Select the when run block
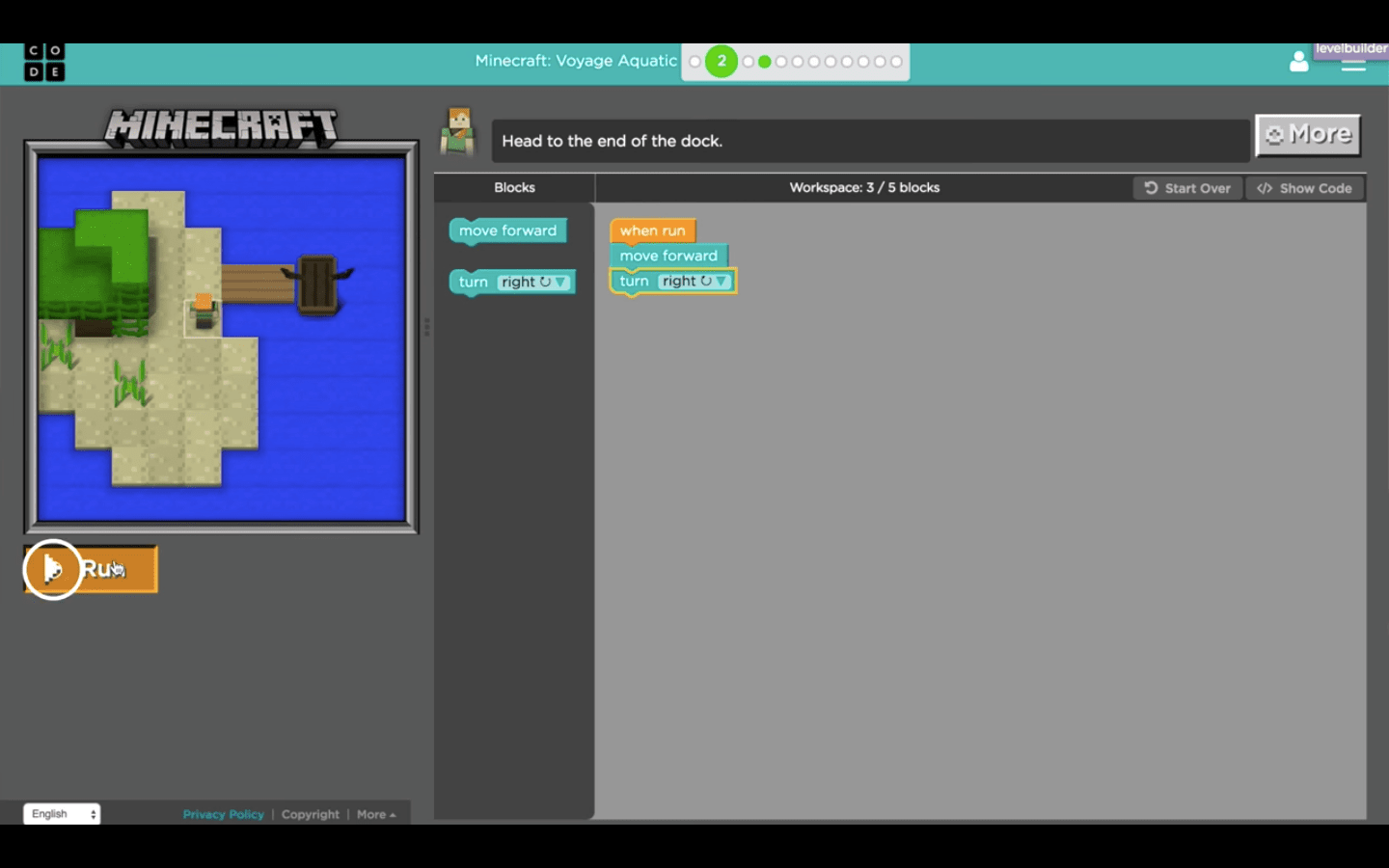This screenshot has width=1389, height=868. click(x=653, y=231)
